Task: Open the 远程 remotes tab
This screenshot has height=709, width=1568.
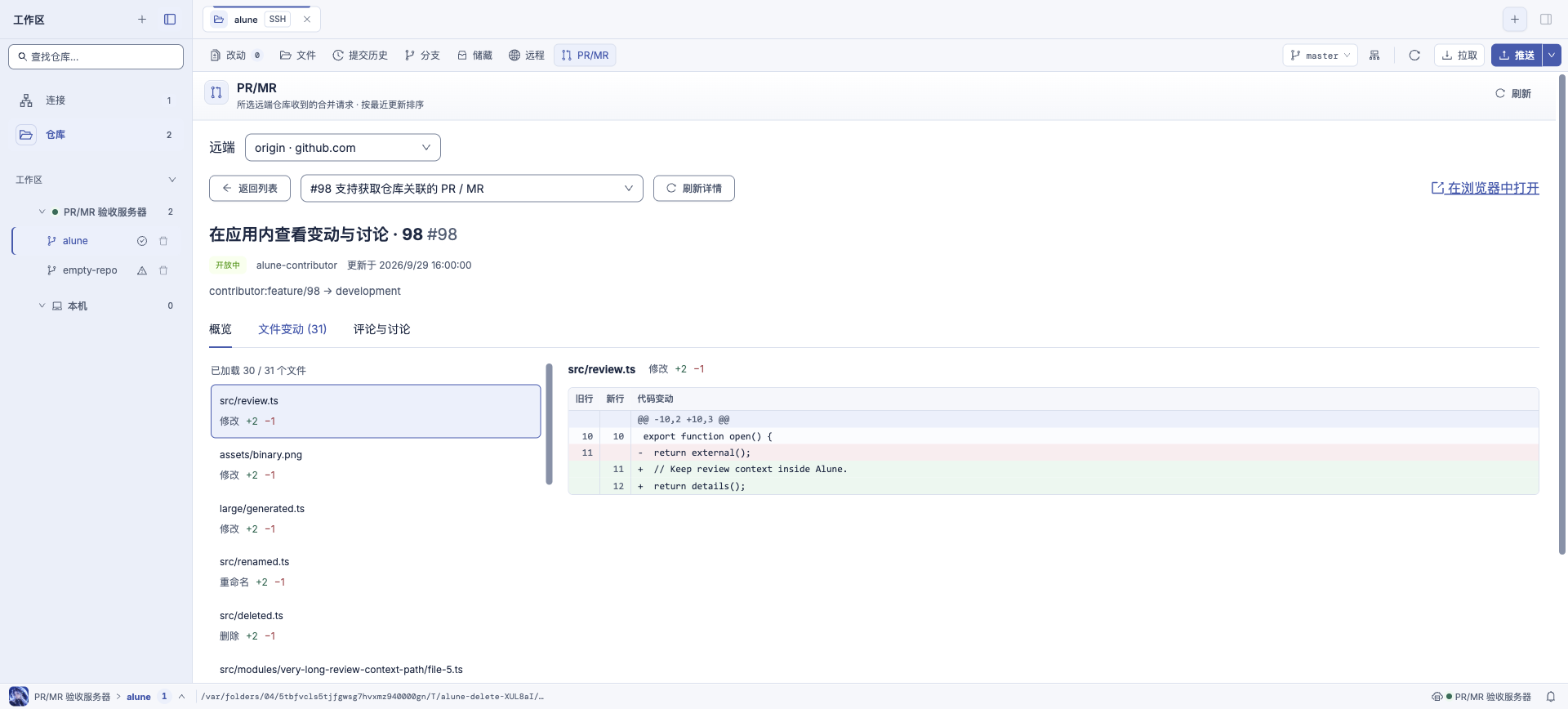Action: [527, 56]
